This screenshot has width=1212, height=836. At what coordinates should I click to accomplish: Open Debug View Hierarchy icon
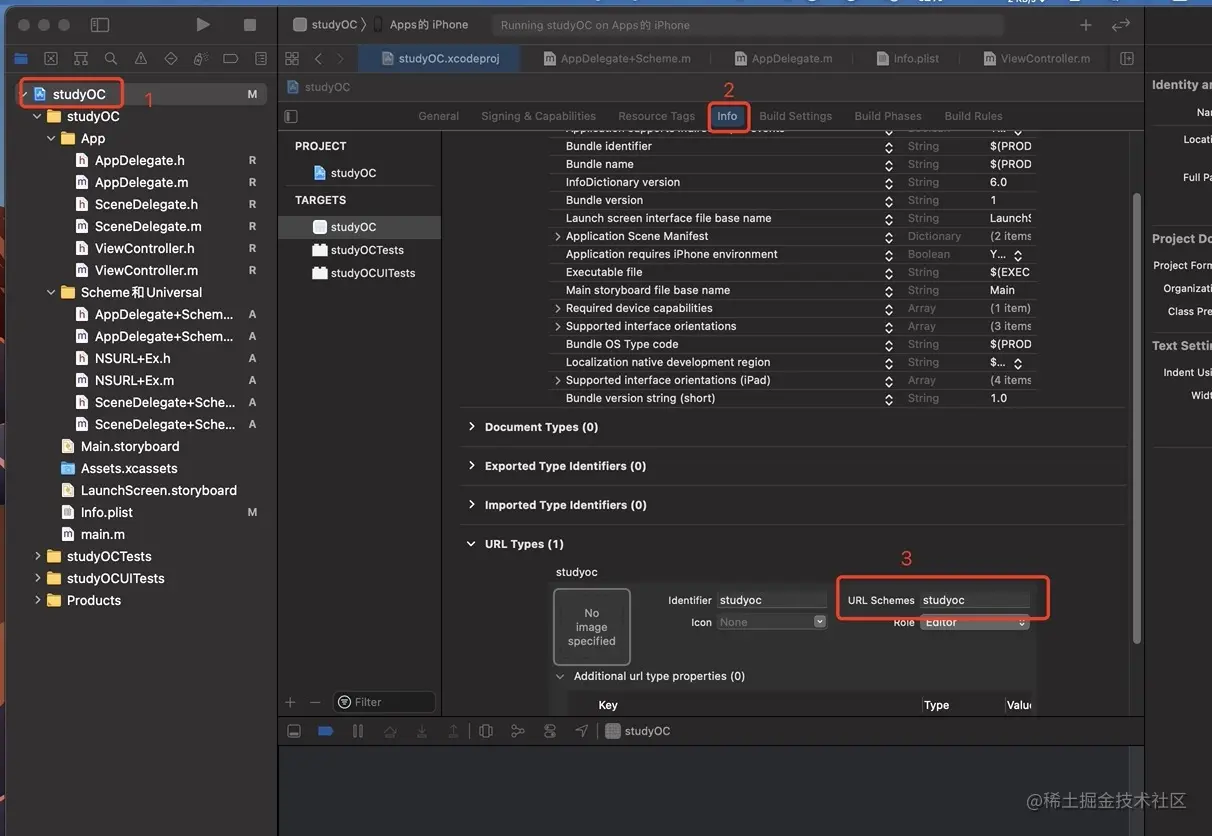pyautogui.click(x=486, y=731)
